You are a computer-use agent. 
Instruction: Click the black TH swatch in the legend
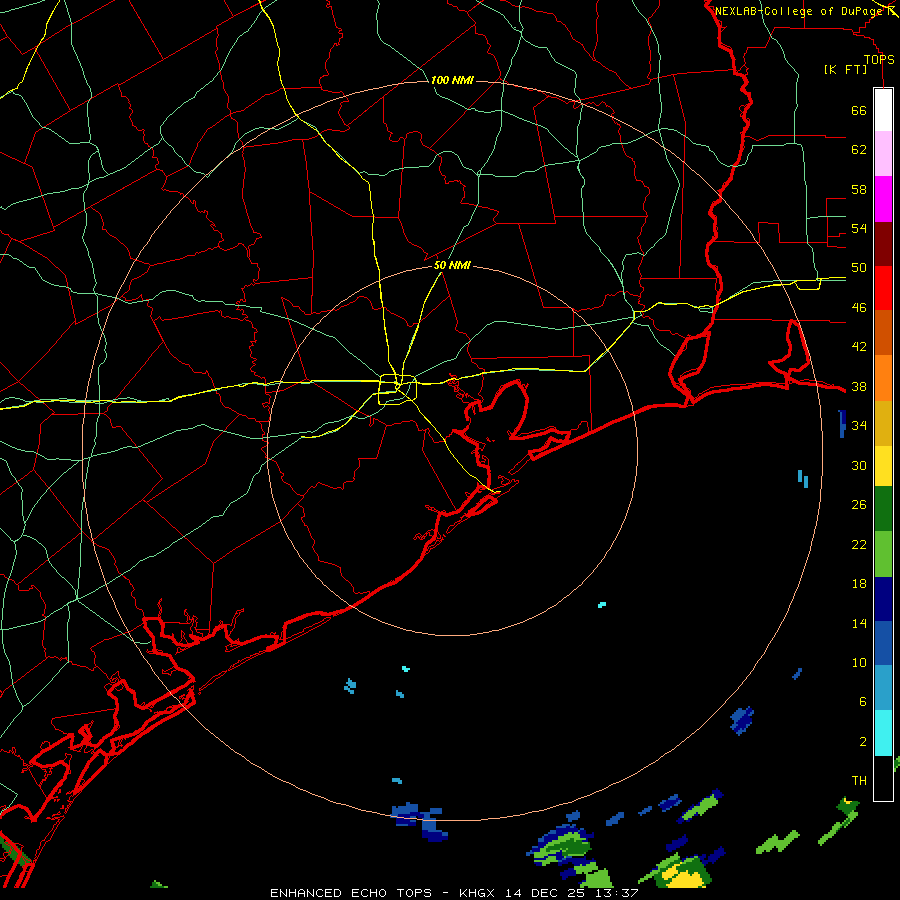(x=883, y=778)
